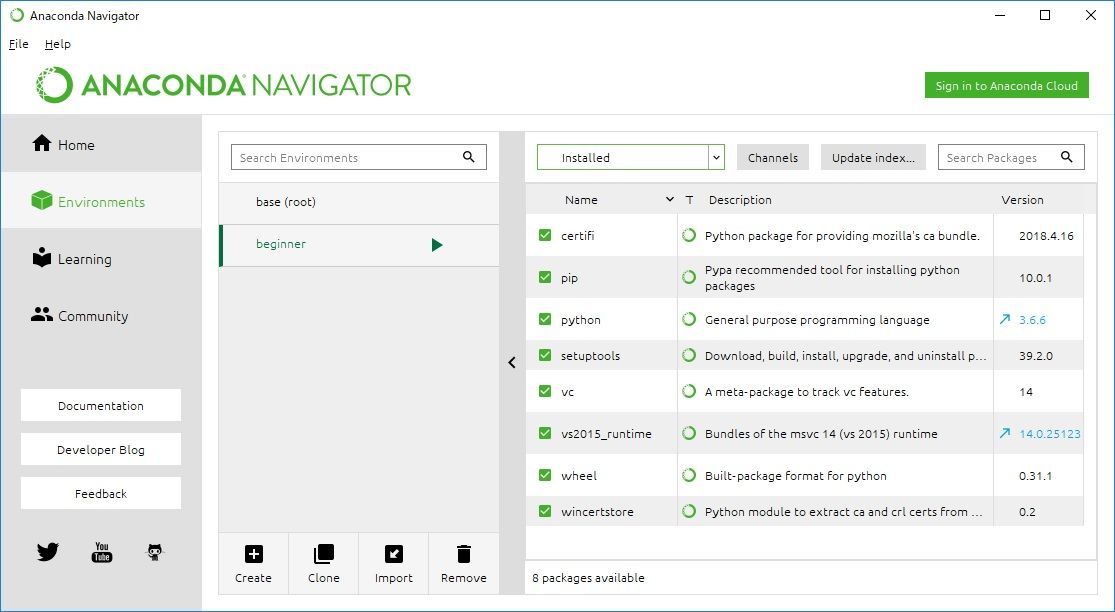Open the YouTube icon link

(x=102, y=552)
